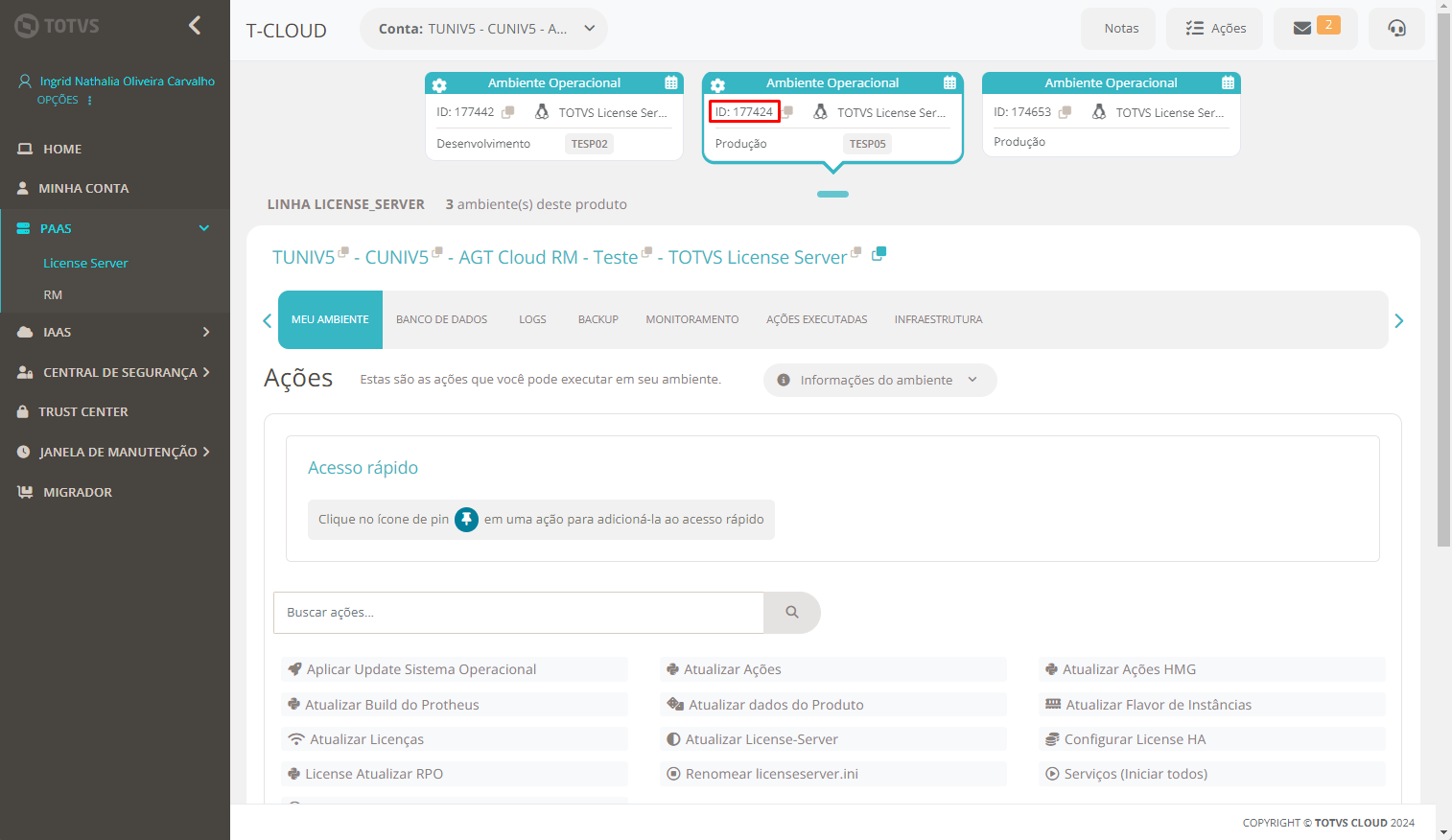The width and height of the screenshot is (1452, 840).
Task: Select the Meu Ambiente tab
Action: coord(330,319)
